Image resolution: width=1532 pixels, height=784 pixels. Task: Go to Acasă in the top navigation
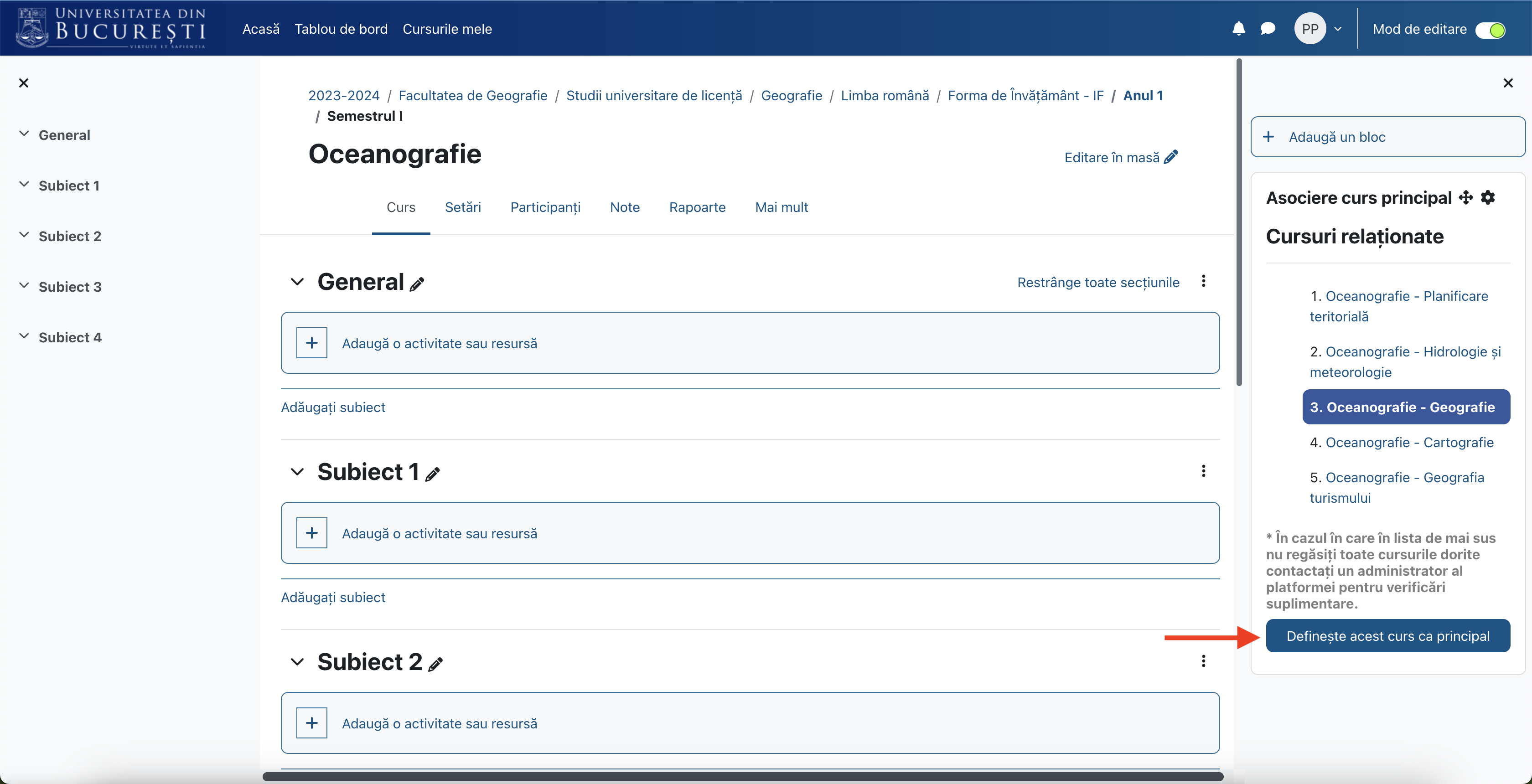point(261,29)
